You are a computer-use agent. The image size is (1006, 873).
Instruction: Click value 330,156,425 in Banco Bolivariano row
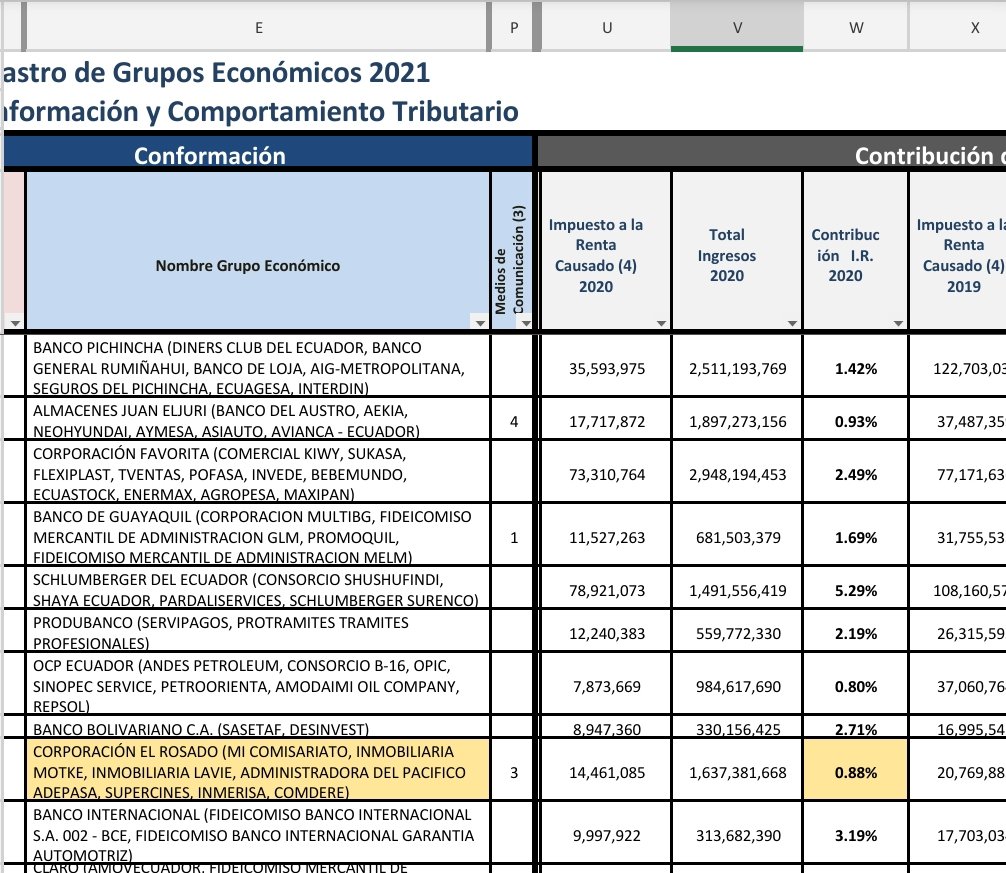pyautogui.click(x=738, y=729)
